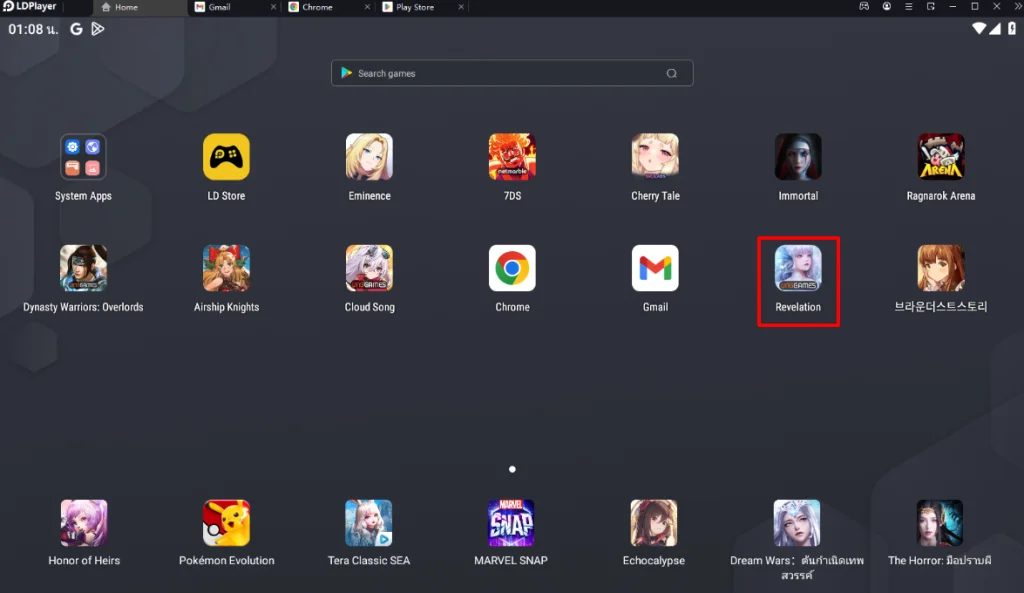This screenshot has height=593, width=1024.
Task: Click the Search games field
Action: (x=512, y=73)
